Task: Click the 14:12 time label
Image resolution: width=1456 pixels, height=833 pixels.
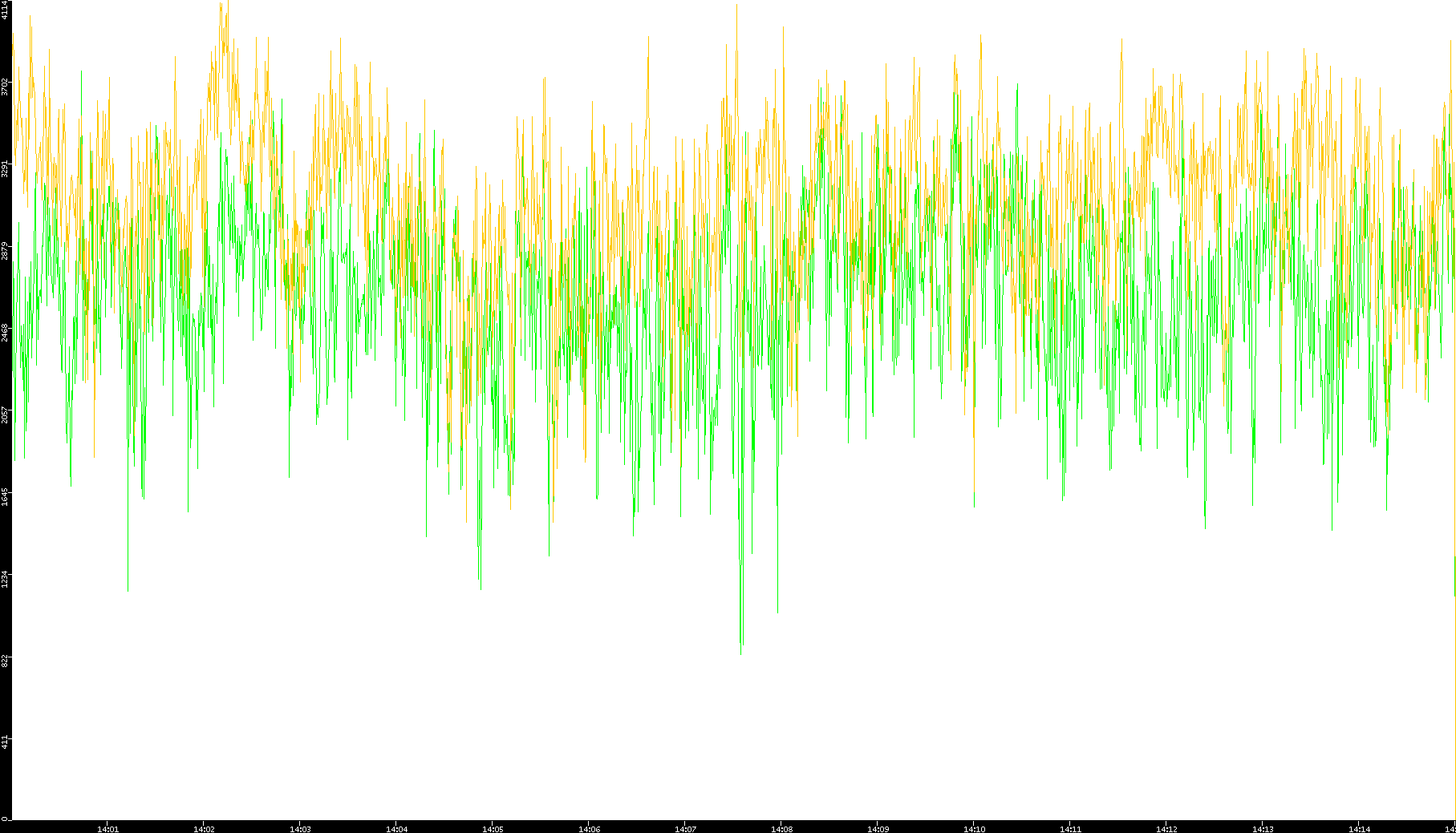Action: click(1166, 829)
